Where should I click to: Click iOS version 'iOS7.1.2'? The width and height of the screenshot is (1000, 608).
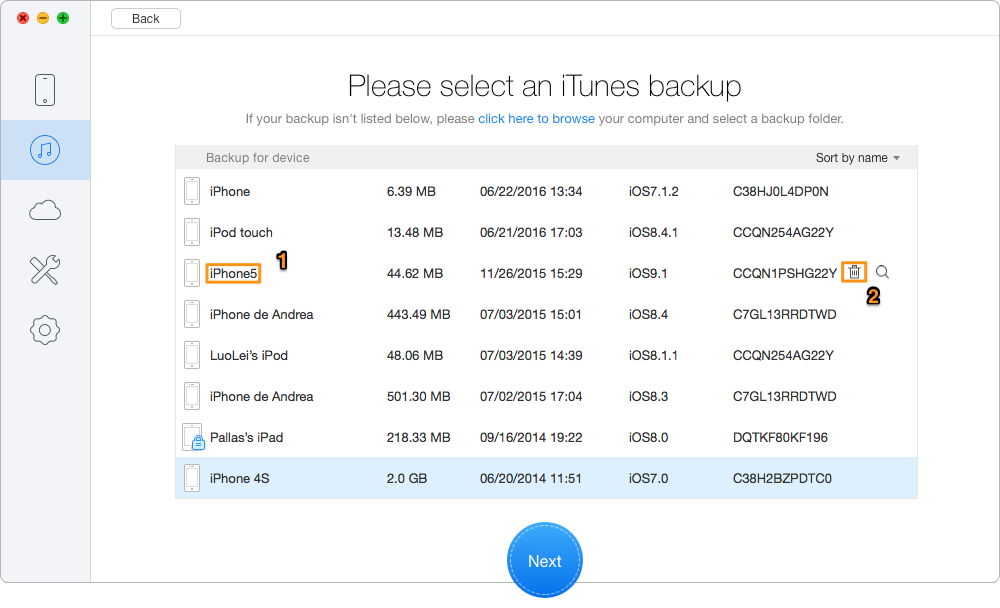(x=653, y=191)
